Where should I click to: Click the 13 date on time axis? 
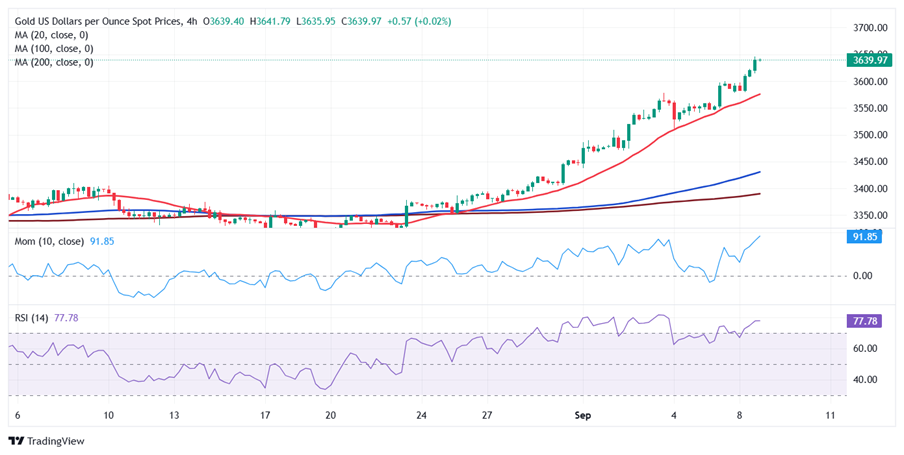pos(173,415)
